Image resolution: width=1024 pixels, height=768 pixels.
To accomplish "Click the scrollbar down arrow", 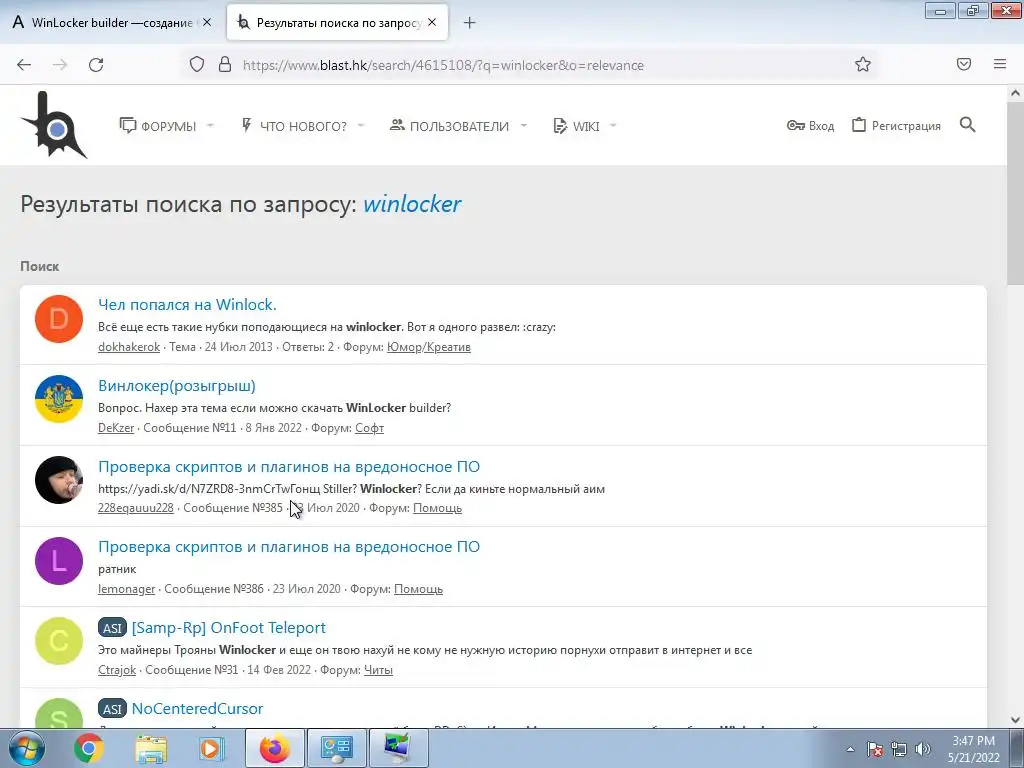I will click(1015, 719).
